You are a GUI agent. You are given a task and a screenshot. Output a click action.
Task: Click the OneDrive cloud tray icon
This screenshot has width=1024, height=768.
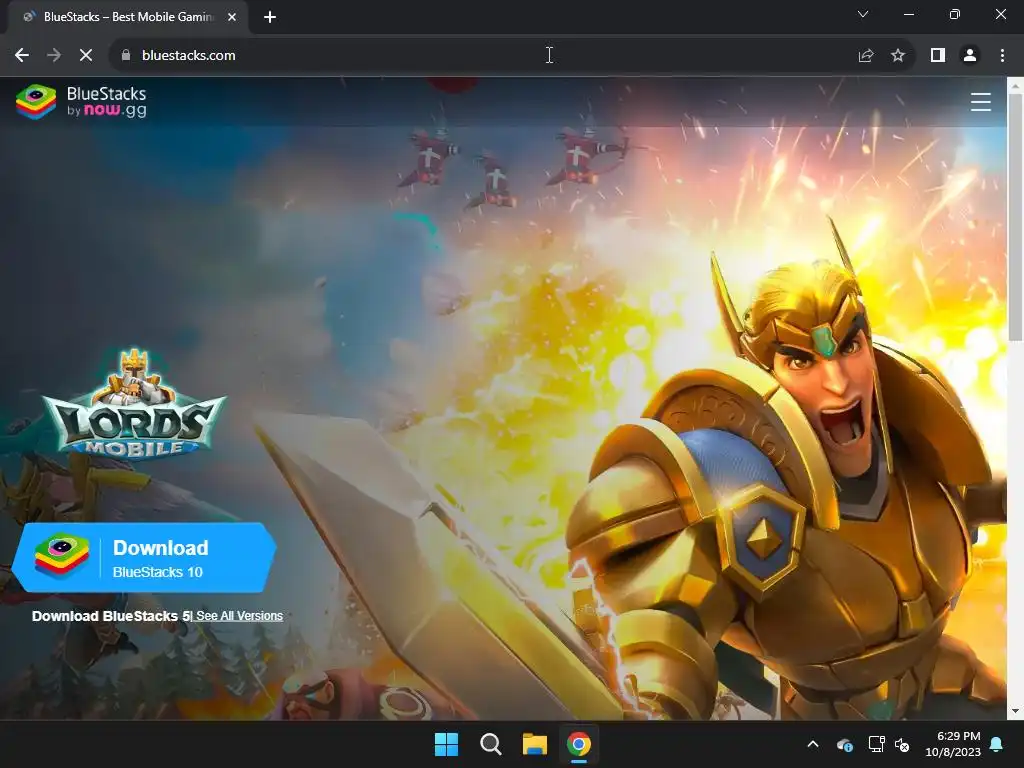[844, 744]
